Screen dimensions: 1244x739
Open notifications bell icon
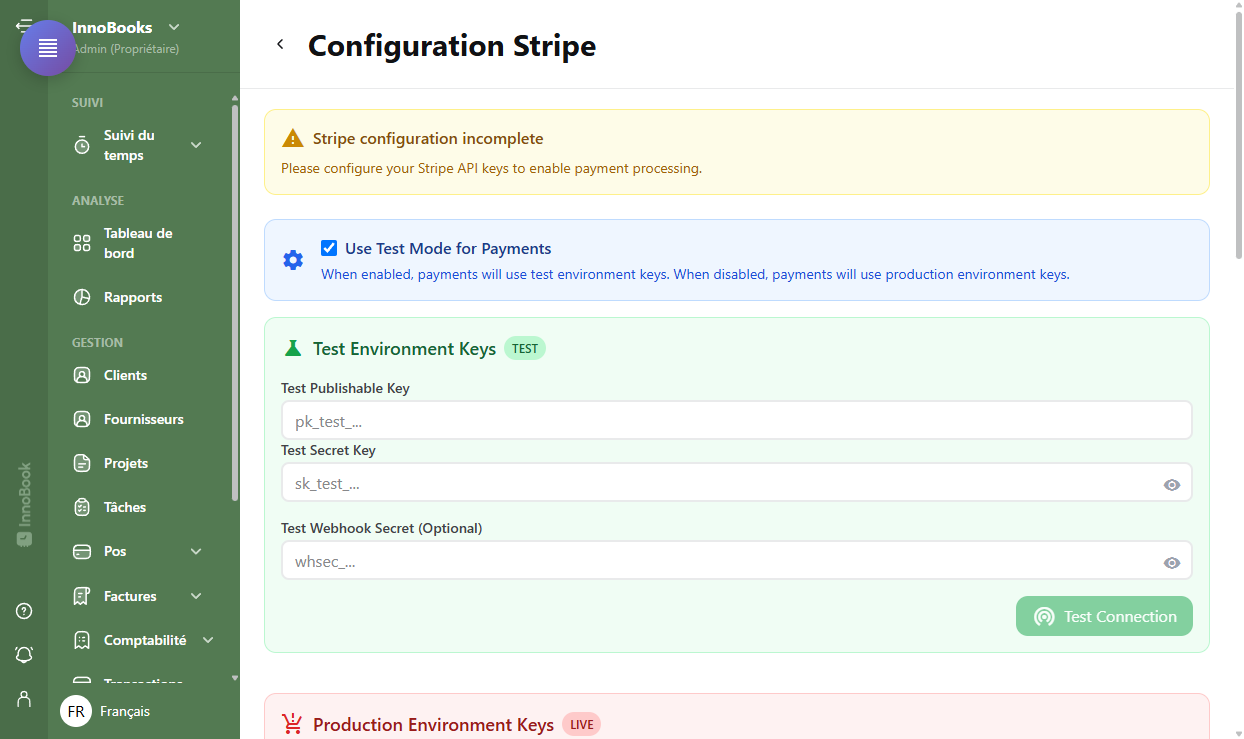click(x=24, y=654)
